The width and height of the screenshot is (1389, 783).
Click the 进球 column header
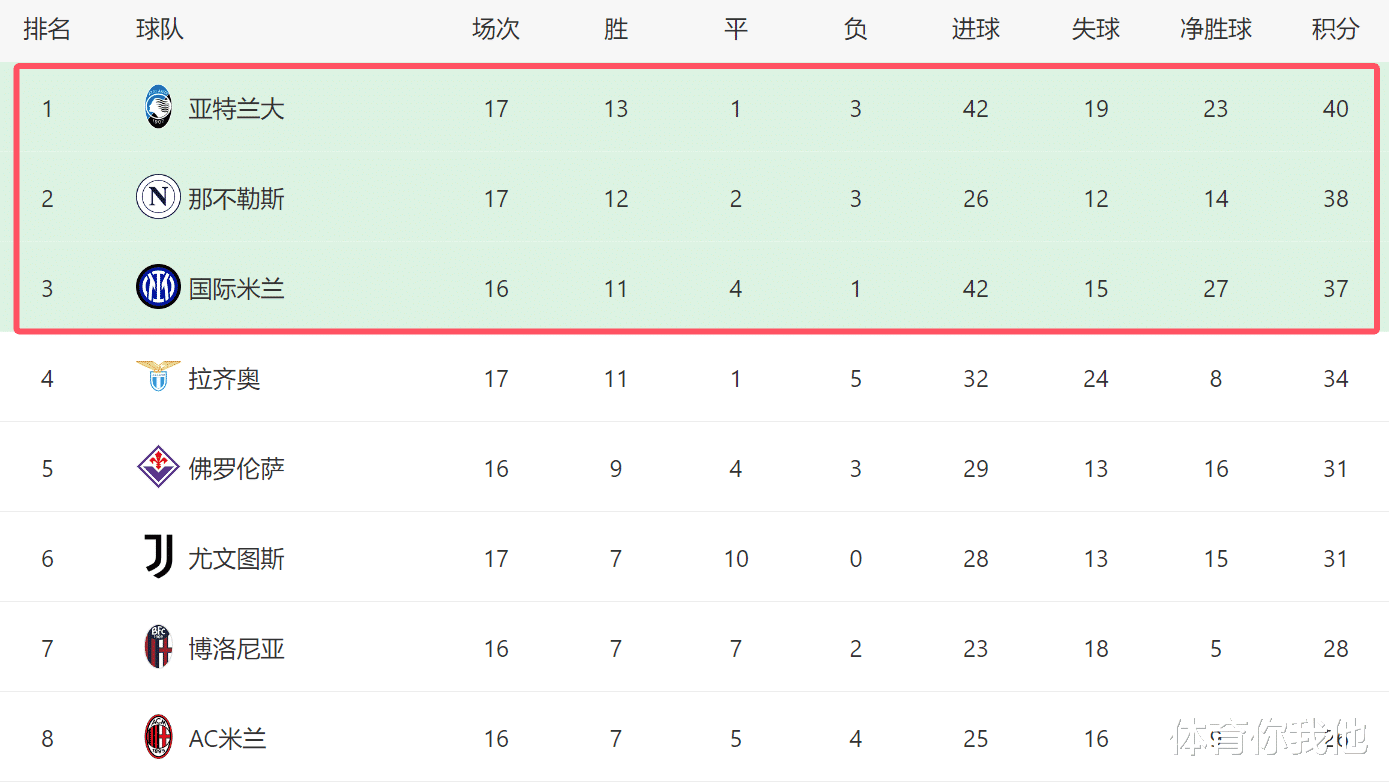tap(976, 29)
